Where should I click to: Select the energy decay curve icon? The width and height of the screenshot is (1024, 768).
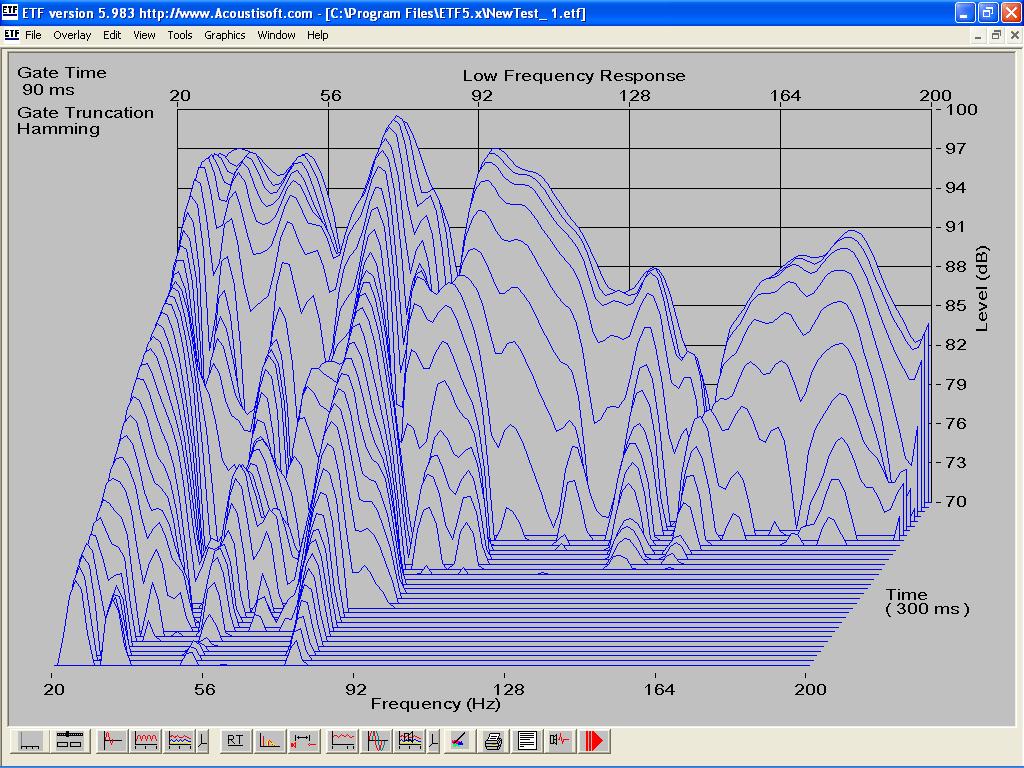tap(269, 741)
